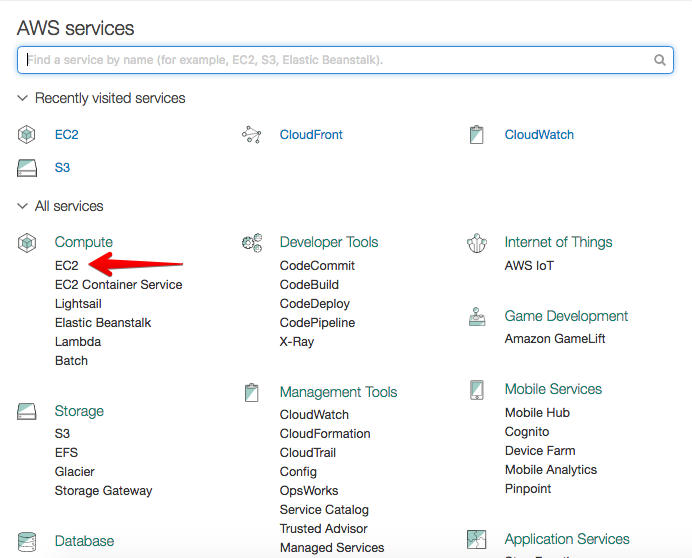The width and height of the screenshot is (692, 558).
Task: Click the search magnifier icon
Action: (x=659, y=60)
